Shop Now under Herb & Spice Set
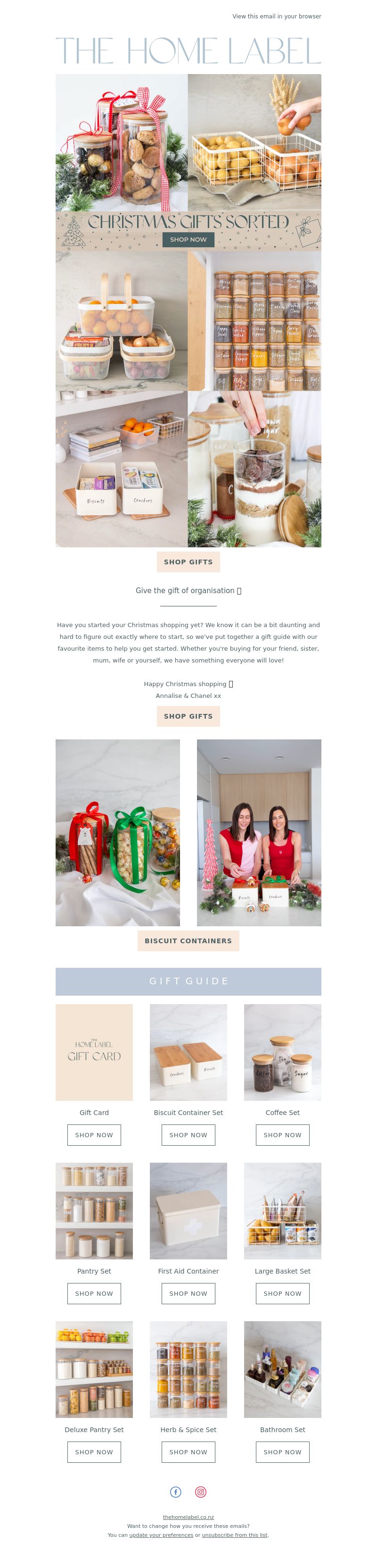377x1568 pixels. click(188, 1452)
